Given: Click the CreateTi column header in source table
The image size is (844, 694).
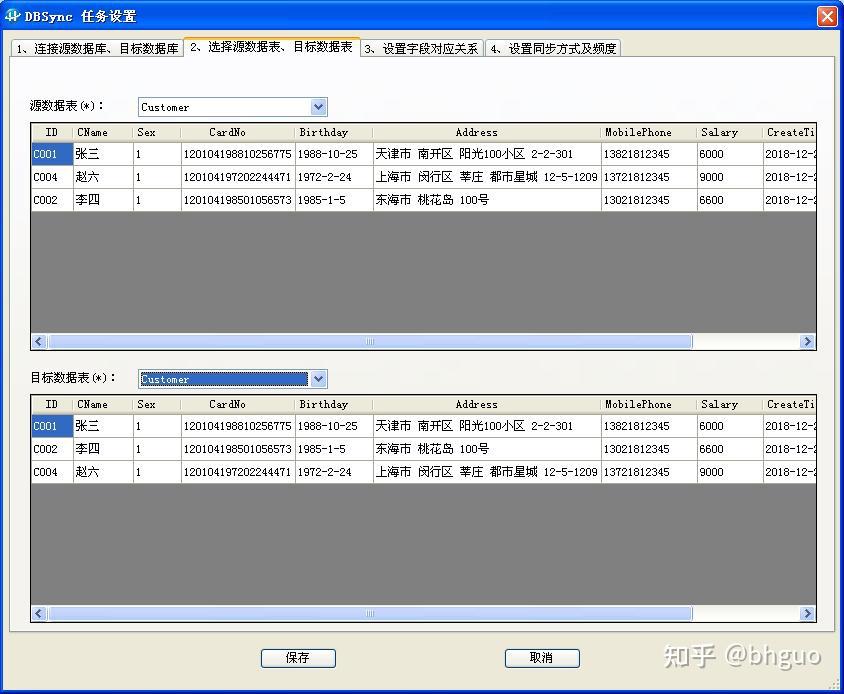Looking at the screenshot, I should [x=790, y=132].
